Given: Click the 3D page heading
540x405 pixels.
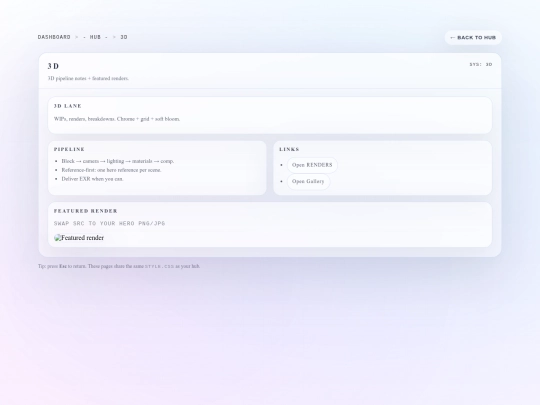Looking at the screenshot, I should point(53,66).
